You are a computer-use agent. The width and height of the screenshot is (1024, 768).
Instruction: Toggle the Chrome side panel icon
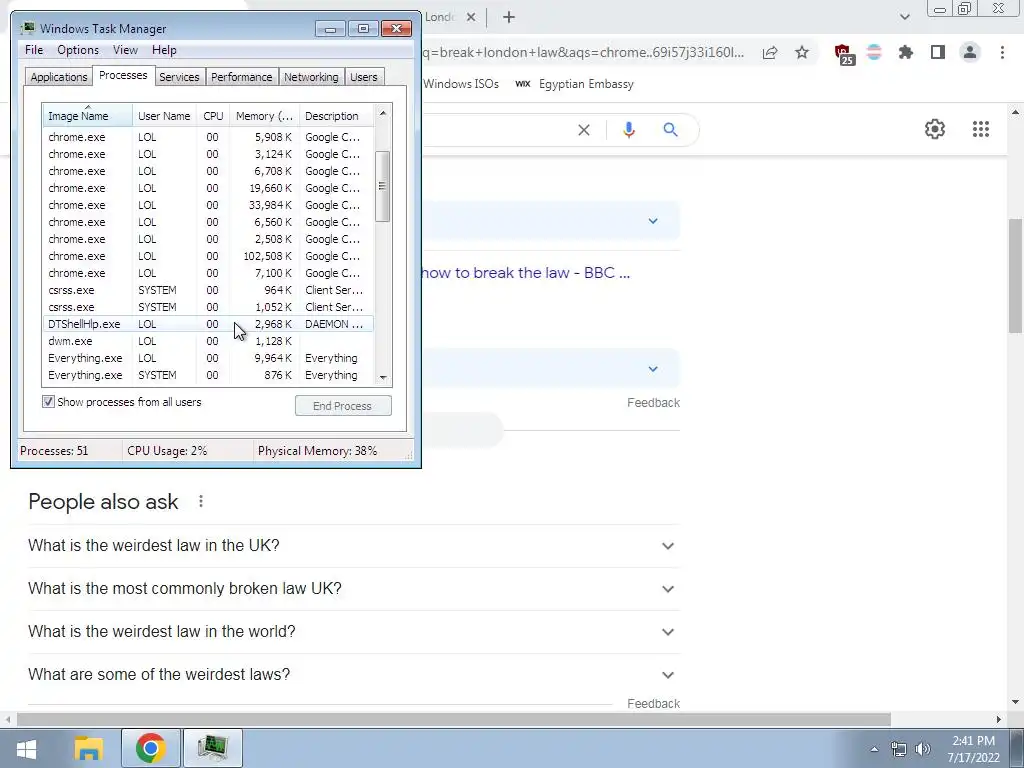(938, 52)
